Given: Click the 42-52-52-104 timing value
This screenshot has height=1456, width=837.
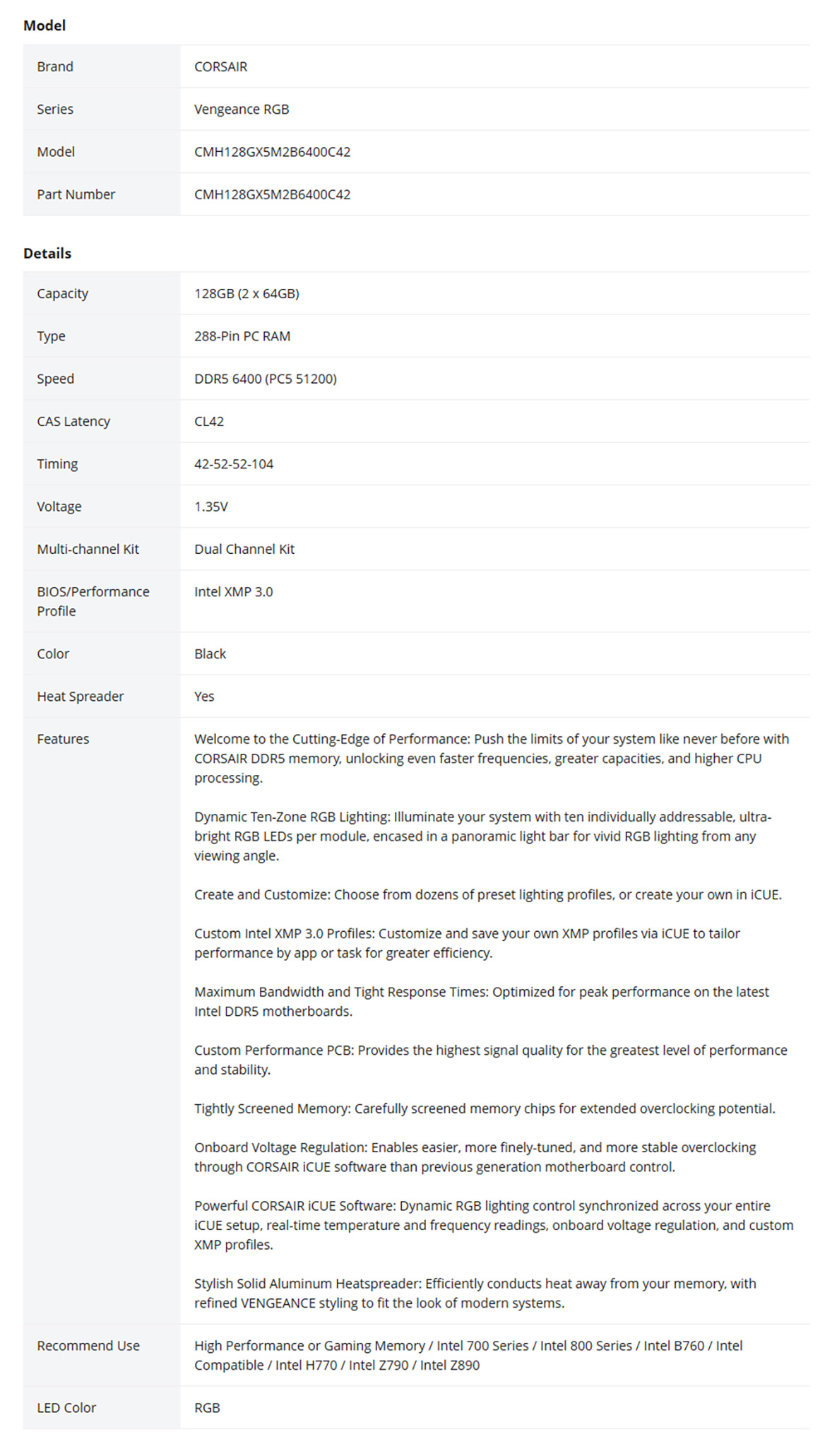Looking at the screenshot, I should coord(234,463).
